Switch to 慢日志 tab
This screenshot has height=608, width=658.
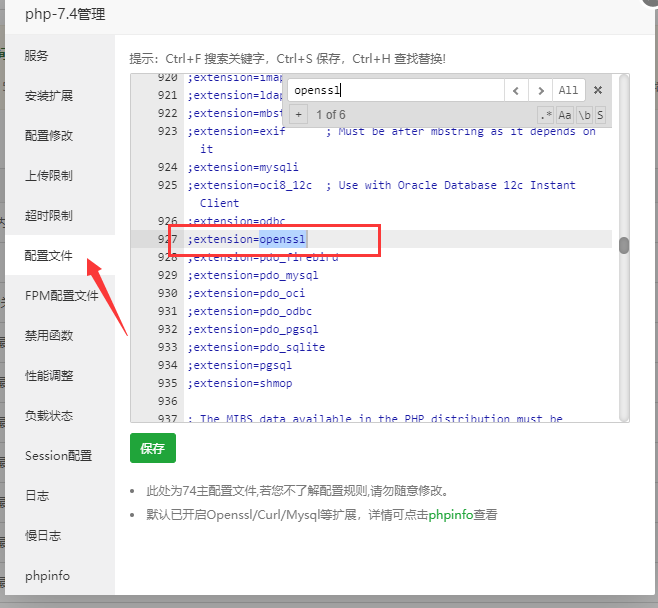coord(43,536)
